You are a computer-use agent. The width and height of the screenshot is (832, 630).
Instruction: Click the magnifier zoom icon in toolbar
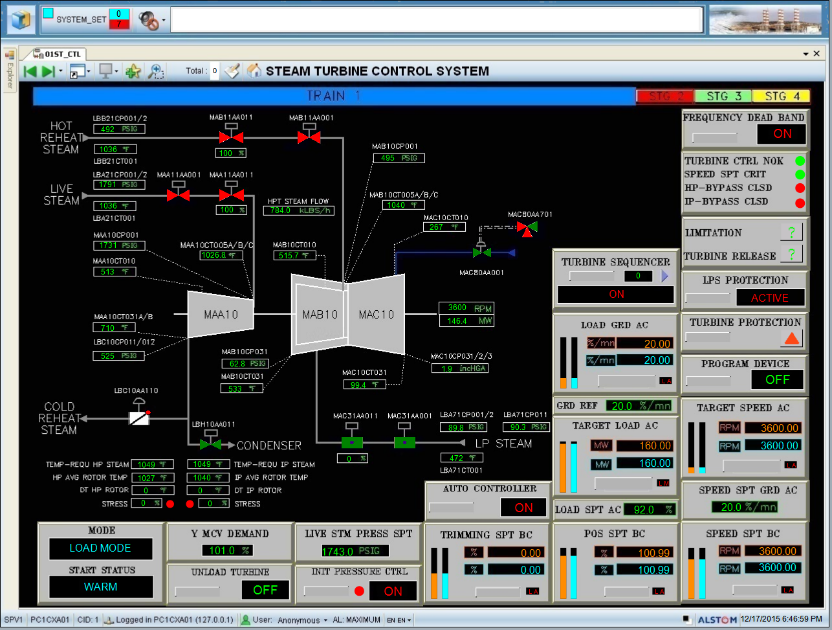tap(155, 71)
